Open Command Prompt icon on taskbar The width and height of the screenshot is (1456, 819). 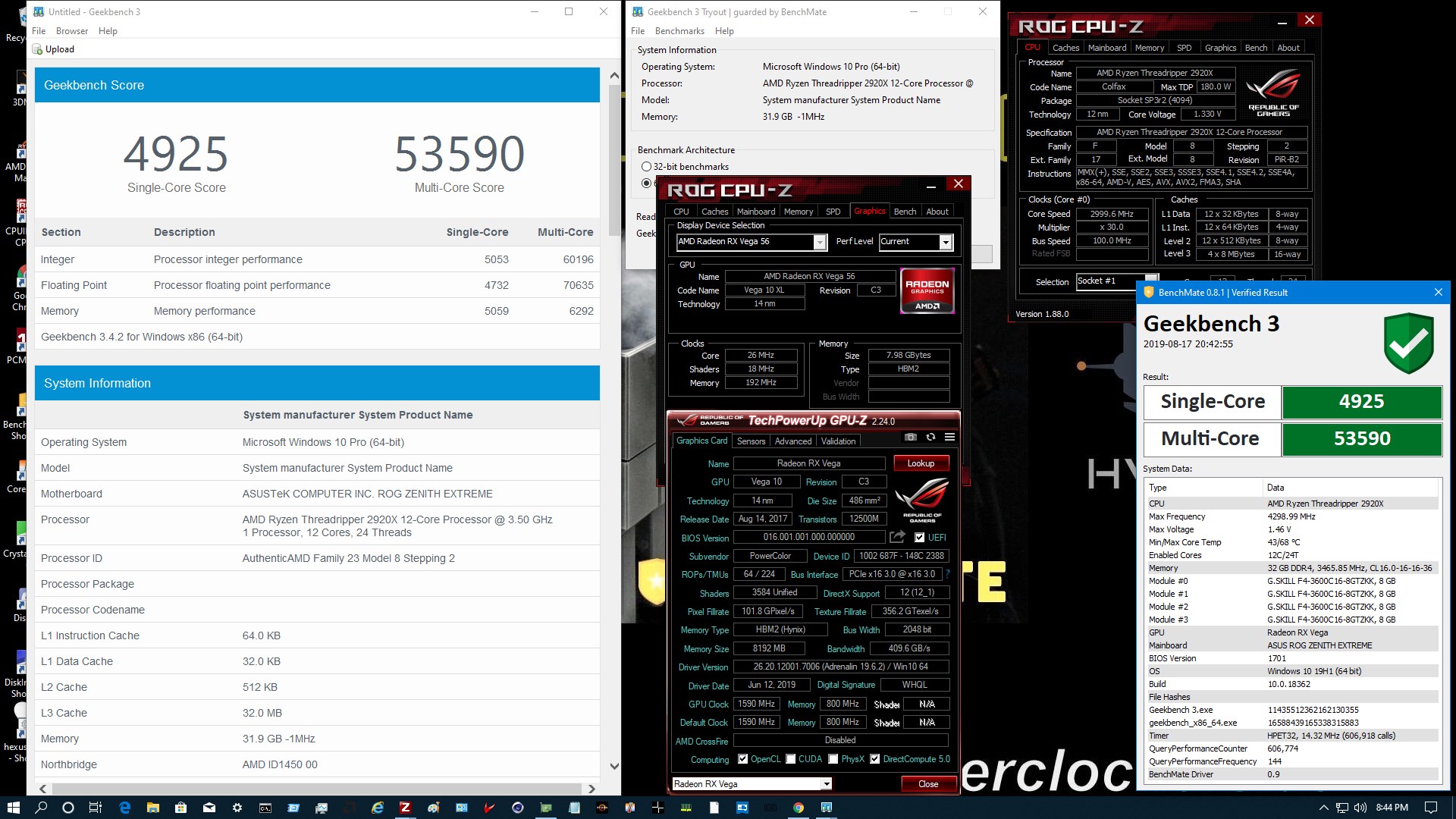[265, 808]
